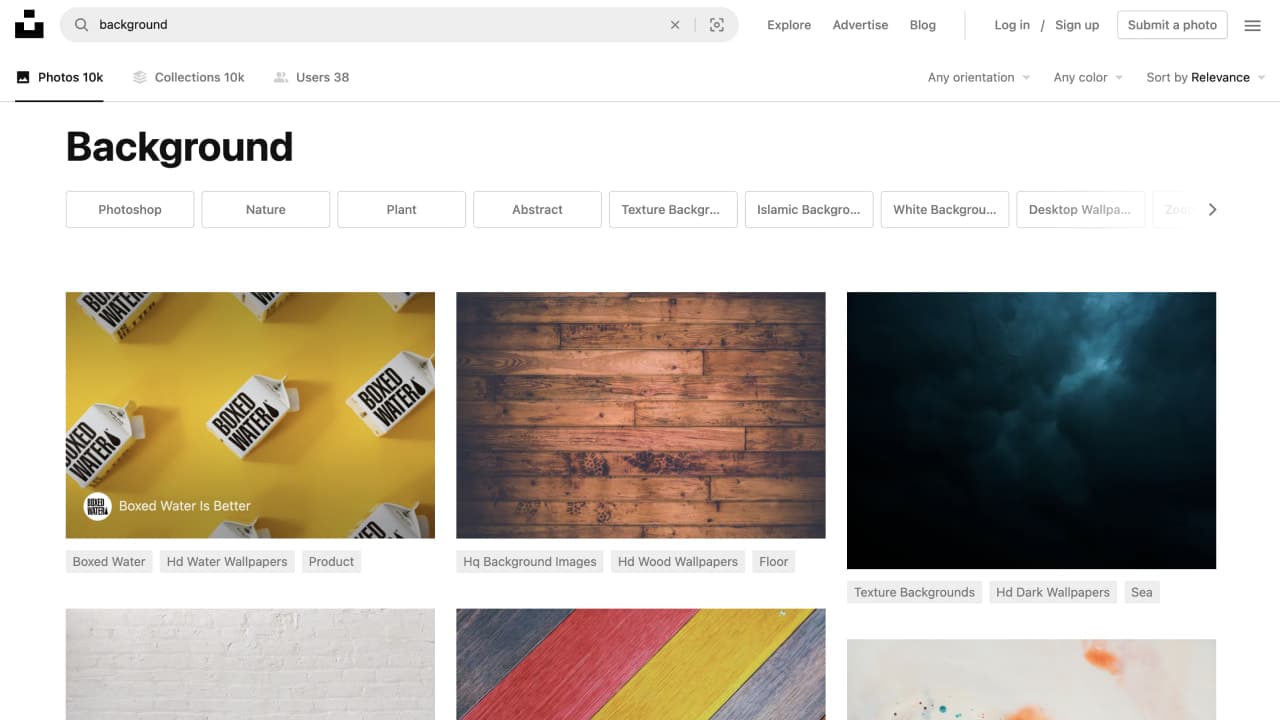The width and height of the screenshot is (1280, 720).
Task: Click Hq Background Images tag
Action: point(530,562)
